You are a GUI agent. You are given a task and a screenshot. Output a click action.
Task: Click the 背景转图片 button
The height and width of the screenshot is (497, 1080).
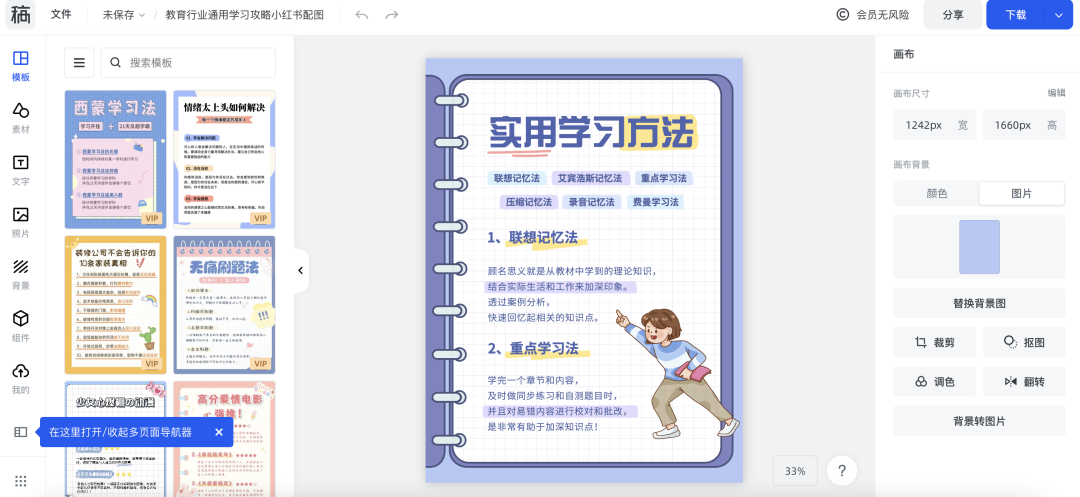coord(979,421)
